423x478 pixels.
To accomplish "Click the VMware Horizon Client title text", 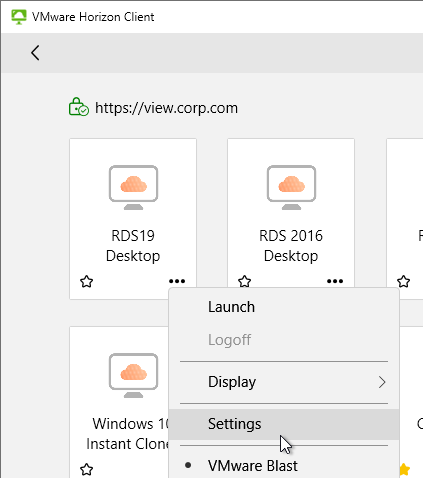I will 93,17.
